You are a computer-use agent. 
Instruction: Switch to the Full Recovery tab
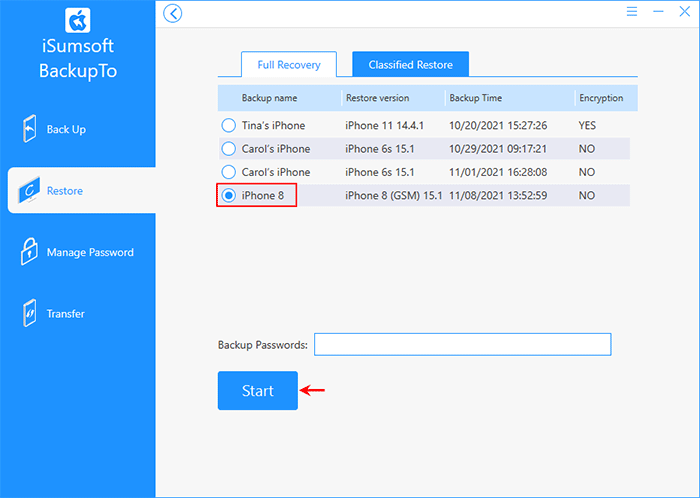[289, 65]
